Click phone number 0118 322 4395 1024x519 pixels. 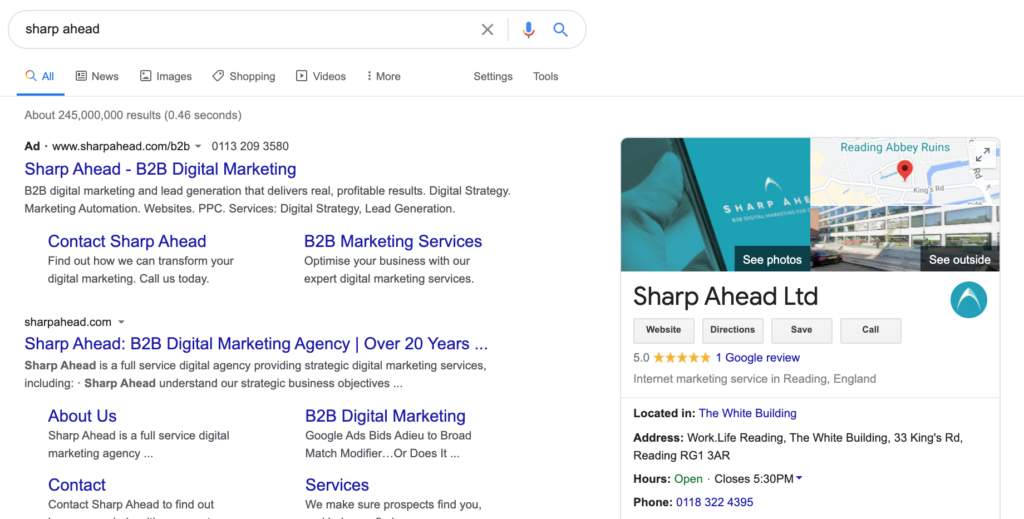click(714, 502)
